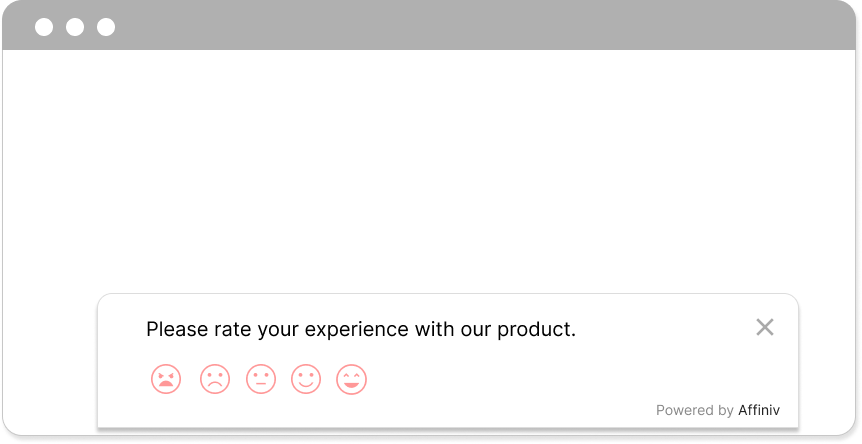Choose the sad frowning face rating
The width and height of the screenshot is (862, 444).
click(215, 379)
